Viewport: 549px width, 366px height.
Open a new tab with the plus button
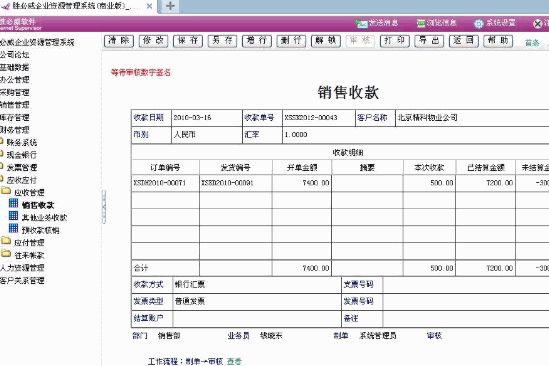(x=170, y=6)
